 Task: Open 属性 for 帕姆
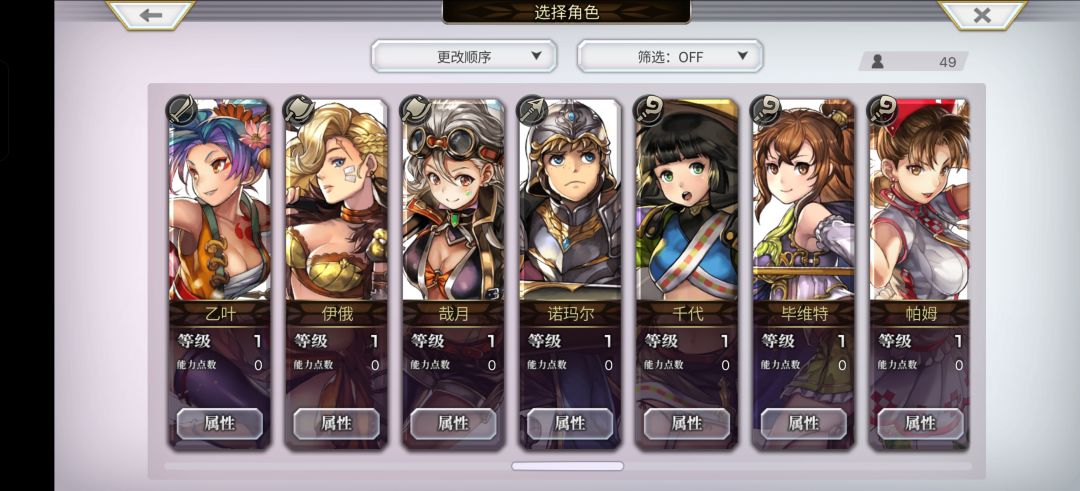click(x=920, y=423)
